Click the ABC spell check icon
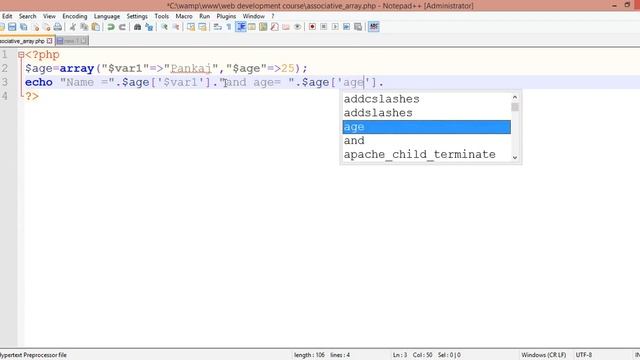Image resolution: width=640 pixels, height=360 pixels. pos(373,27)
